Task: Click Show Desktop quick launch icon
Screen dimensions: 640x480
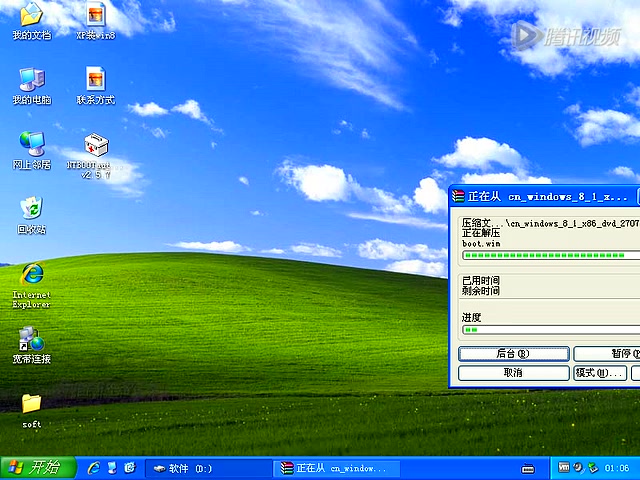Action: point(112,468)
